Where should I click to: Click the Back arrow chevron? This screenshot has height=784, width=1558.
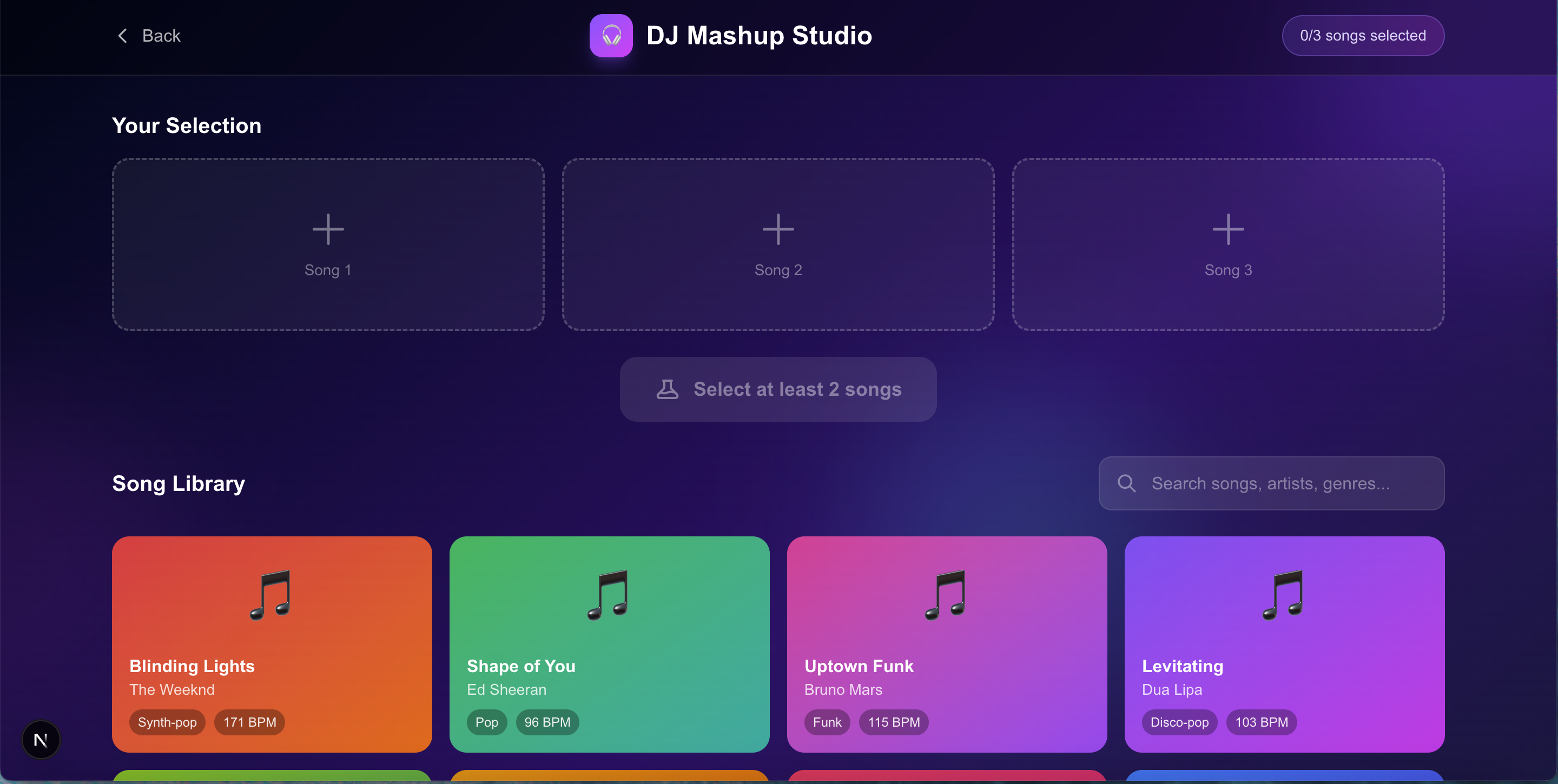click(122, 36)
